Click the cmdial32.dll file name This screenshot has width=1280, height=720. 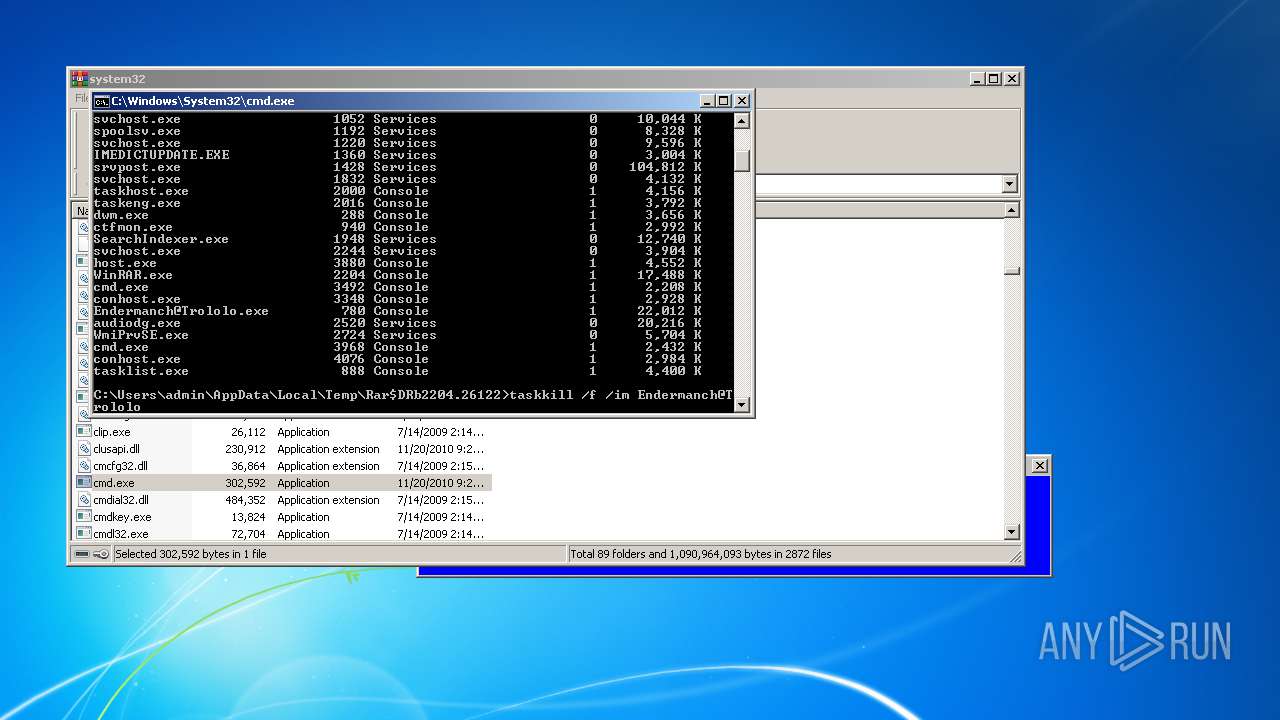121,500
